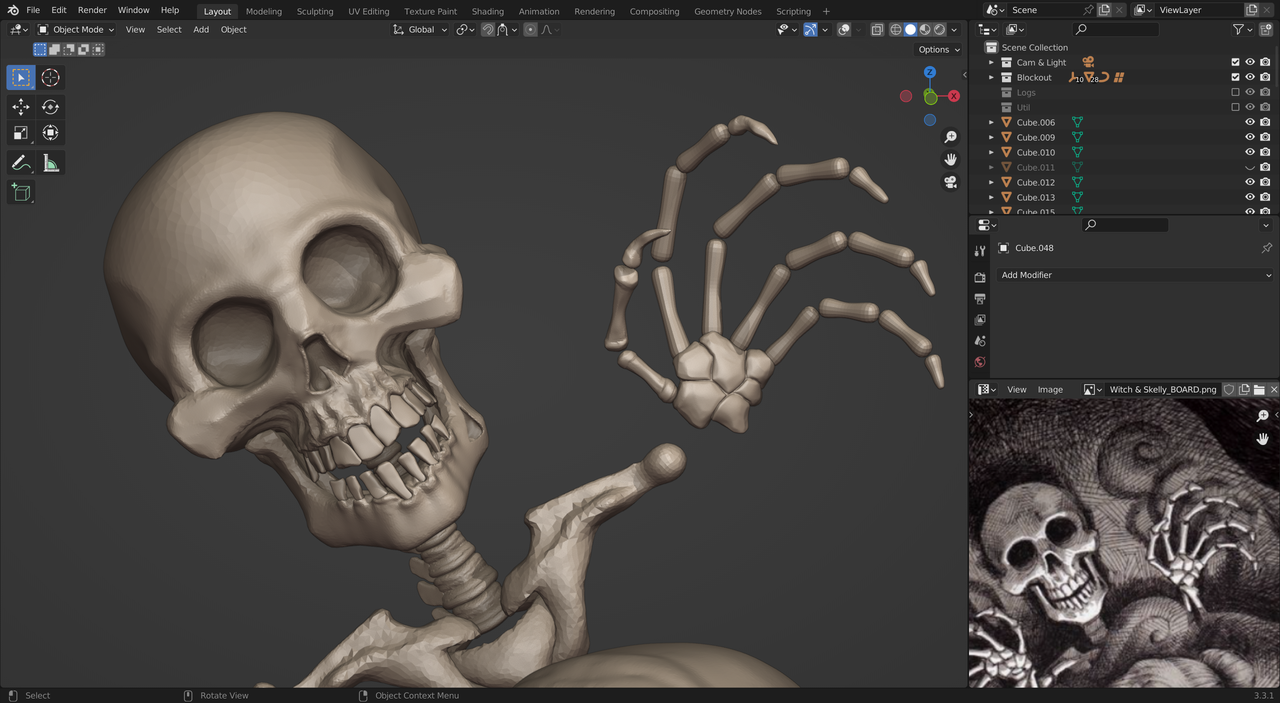Toggle wireframe overlay in viewport header
Image resolution: width=1280 pixels, height=703 pixels.
[x=898, y=29]
